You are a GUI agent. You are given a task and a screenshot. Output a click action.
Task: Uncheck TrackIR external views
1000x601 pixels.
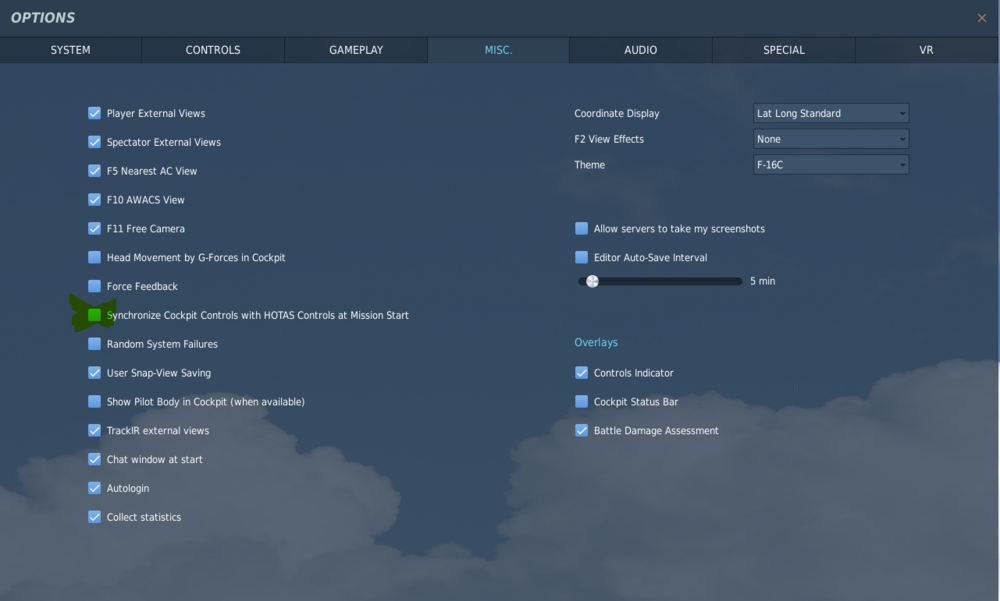[94, 430]
